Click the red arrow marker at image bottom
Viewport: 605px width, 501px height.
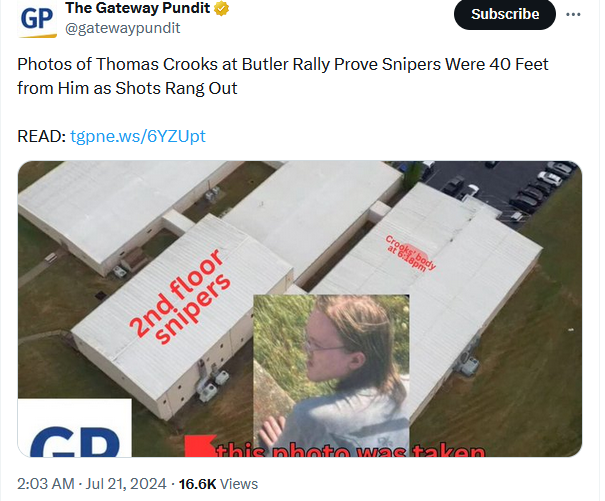(199, 446)
